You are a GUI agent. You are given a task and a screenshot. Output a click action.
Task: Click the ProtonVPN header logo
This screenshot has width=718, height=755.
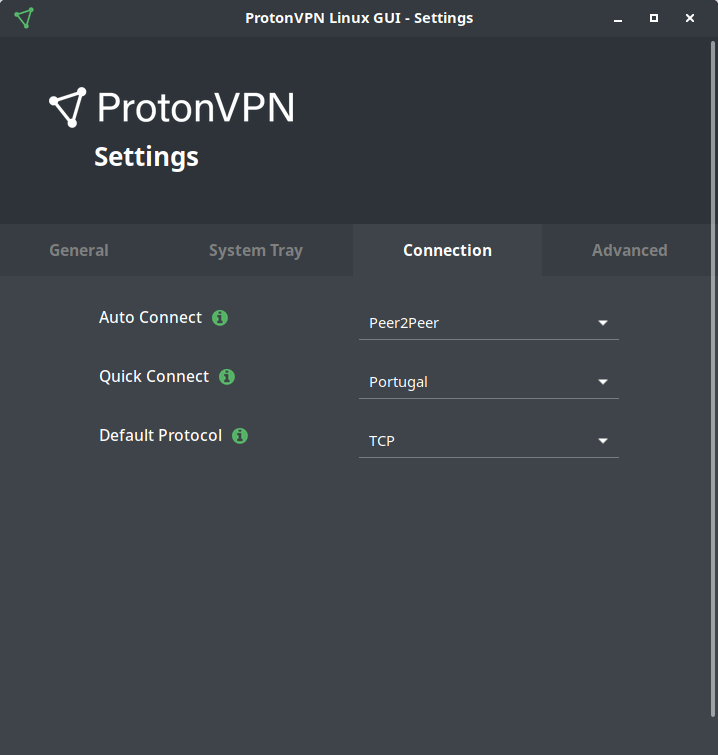click(x=171, y=107)
